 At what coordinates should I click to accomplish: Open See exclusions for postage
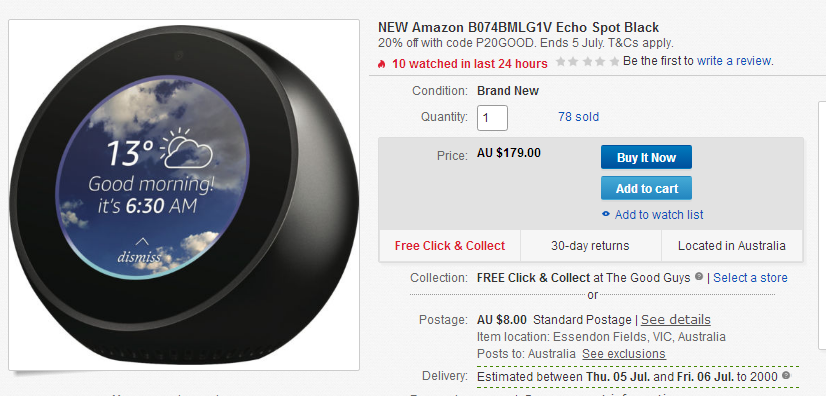tap(624, 353)
